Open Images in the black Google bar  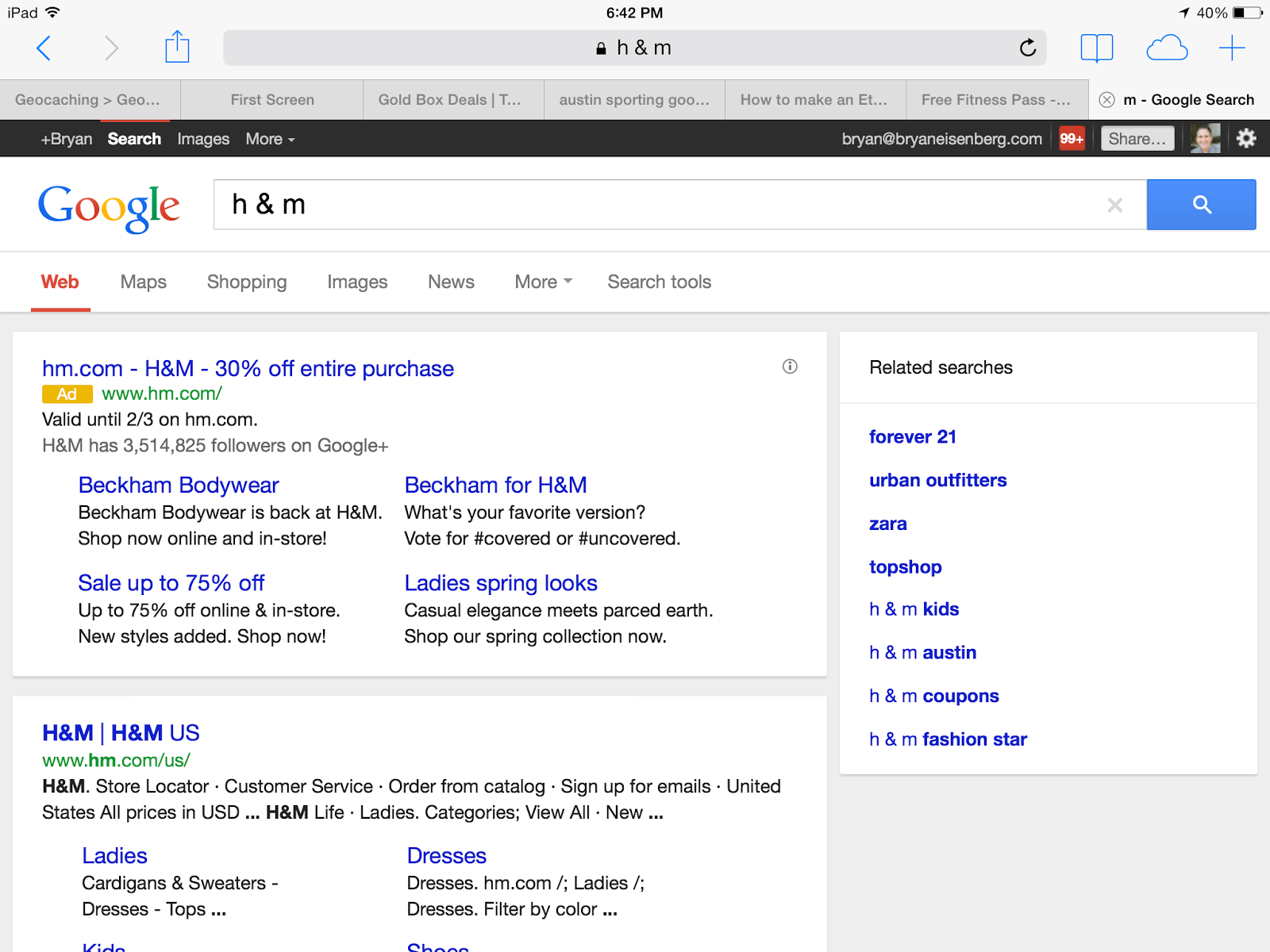coord(203,139)
